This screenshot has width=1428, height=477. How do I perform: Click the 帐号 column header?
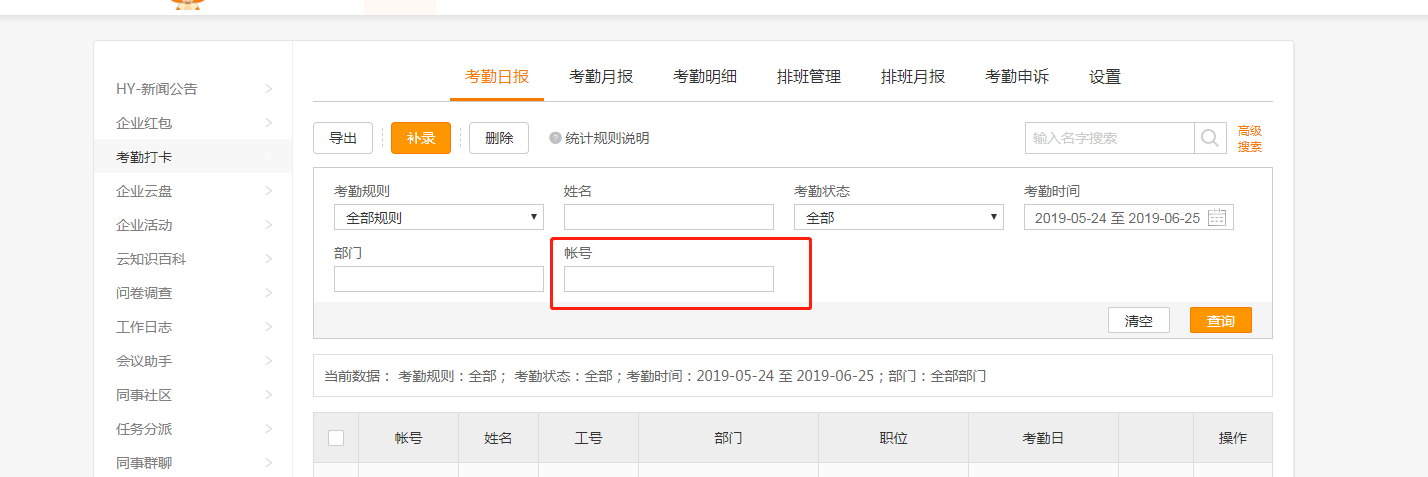tap(408, 438)
